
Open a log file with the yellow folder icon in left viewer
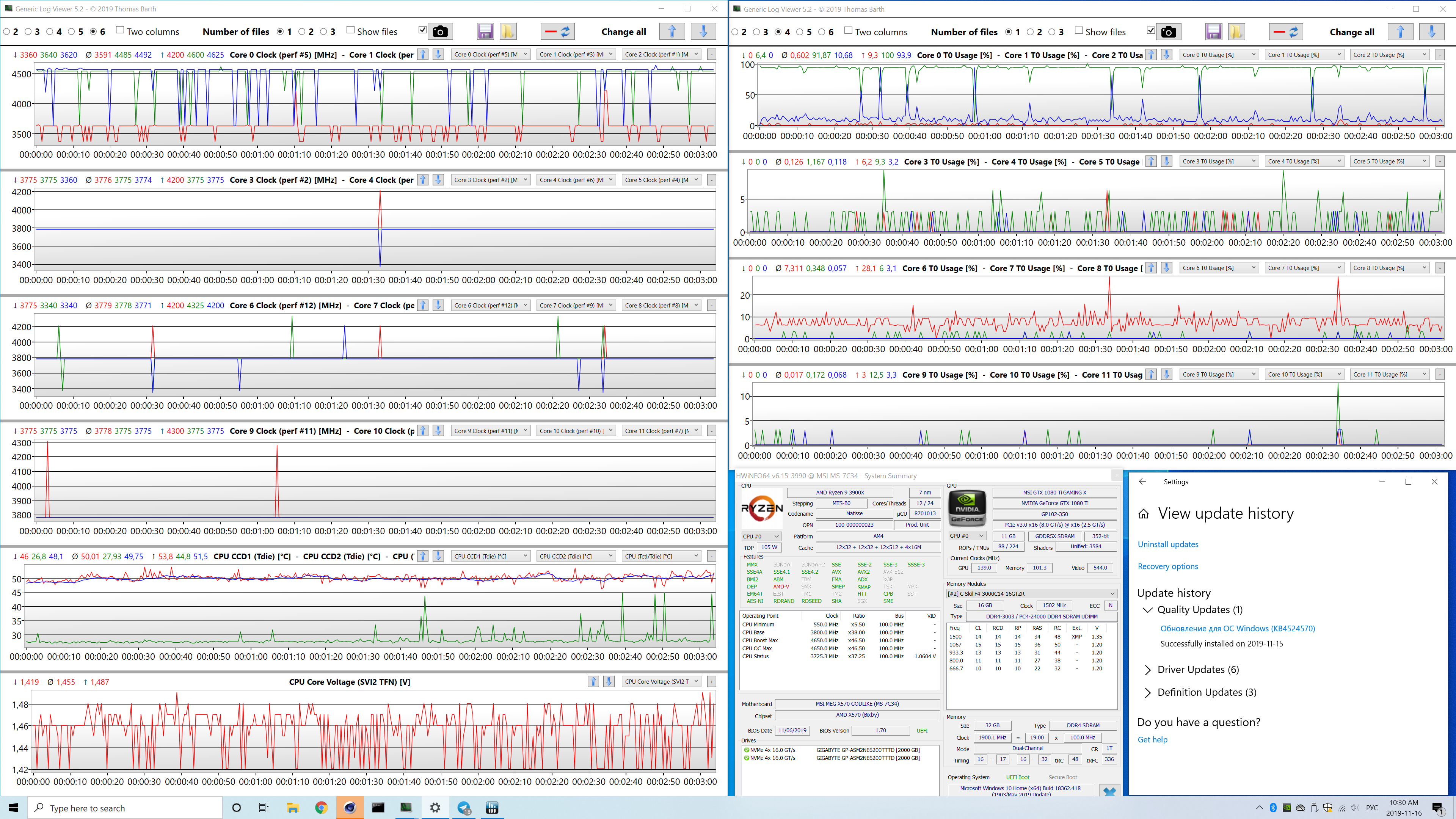click(x=508, y=31)
